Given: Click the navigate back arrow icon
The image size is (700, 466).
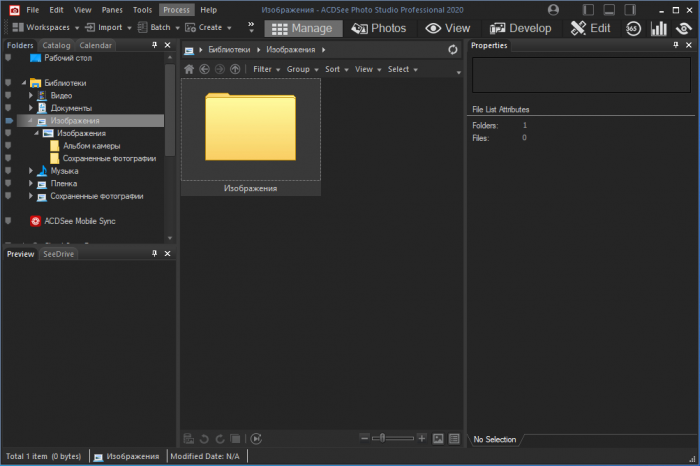Looking at the screenshot, I should coord(204,69).
